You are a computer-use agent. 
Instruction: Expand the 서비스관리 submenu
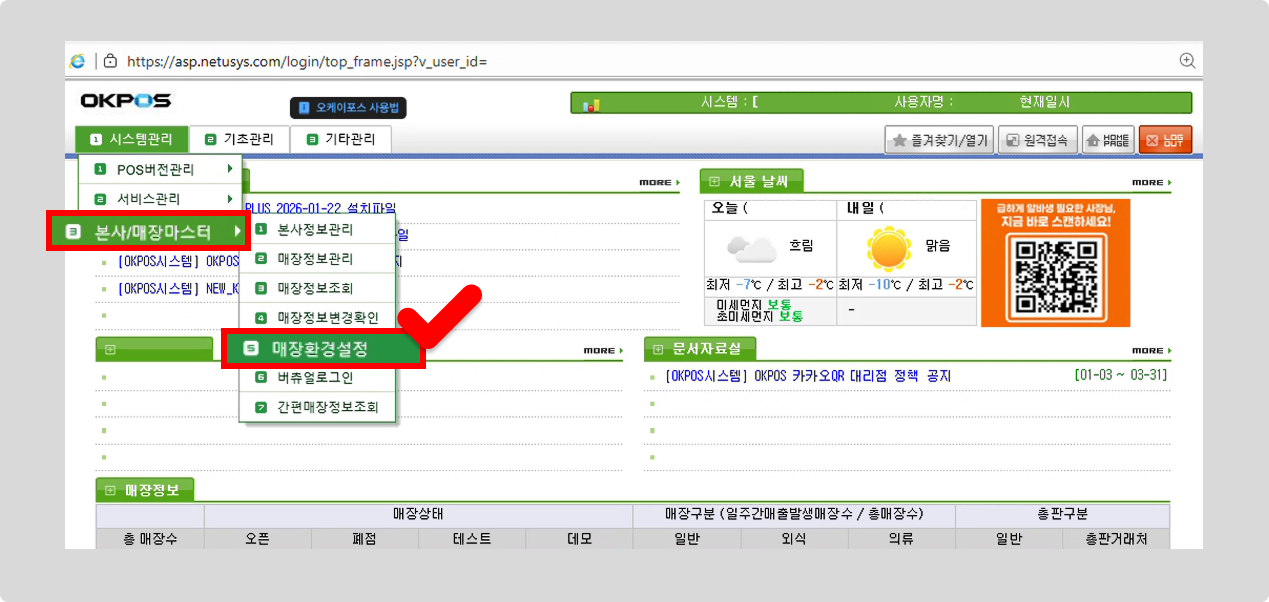coord(160,199)
